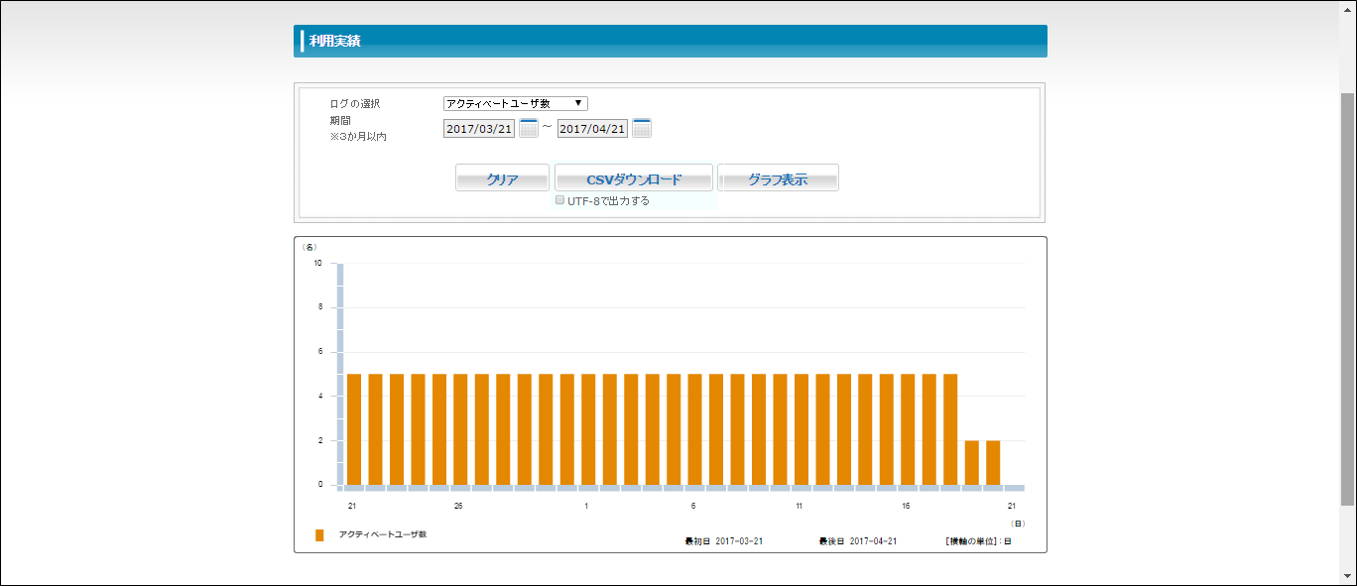Image resolution: width=1357 pixels, height=586 pixels.
Task: Click the 利用実績 section header
Action: pyautogui.click(x=670, y=41)
